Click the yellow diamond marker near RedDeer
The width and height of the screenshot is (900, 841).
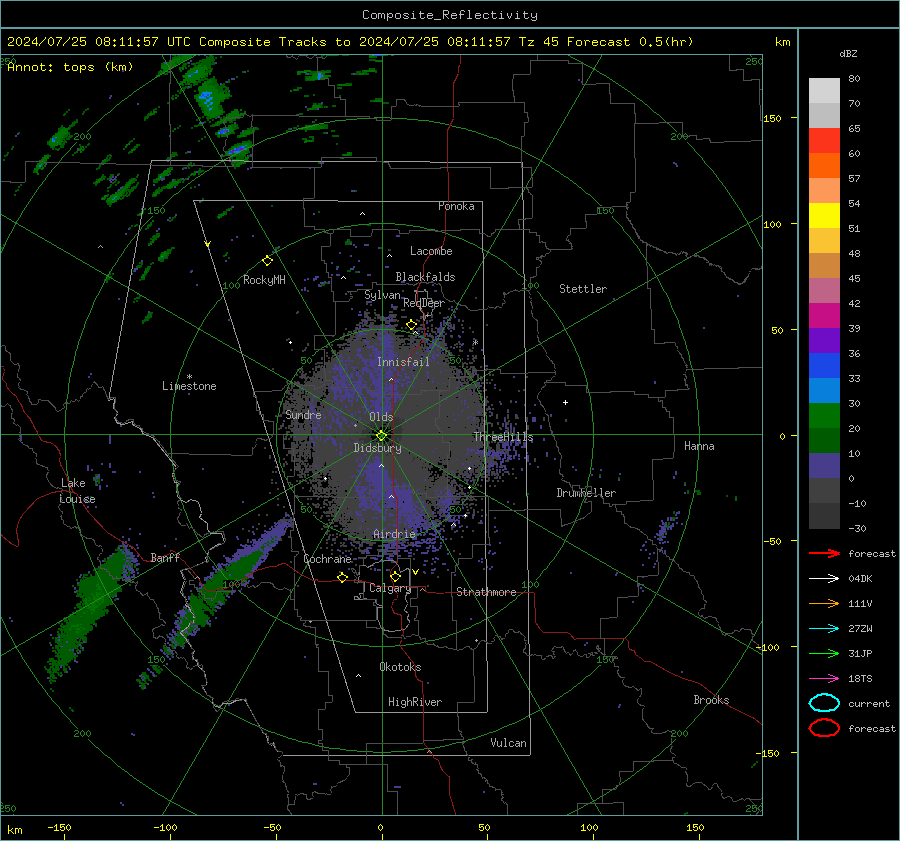[411, 325]
